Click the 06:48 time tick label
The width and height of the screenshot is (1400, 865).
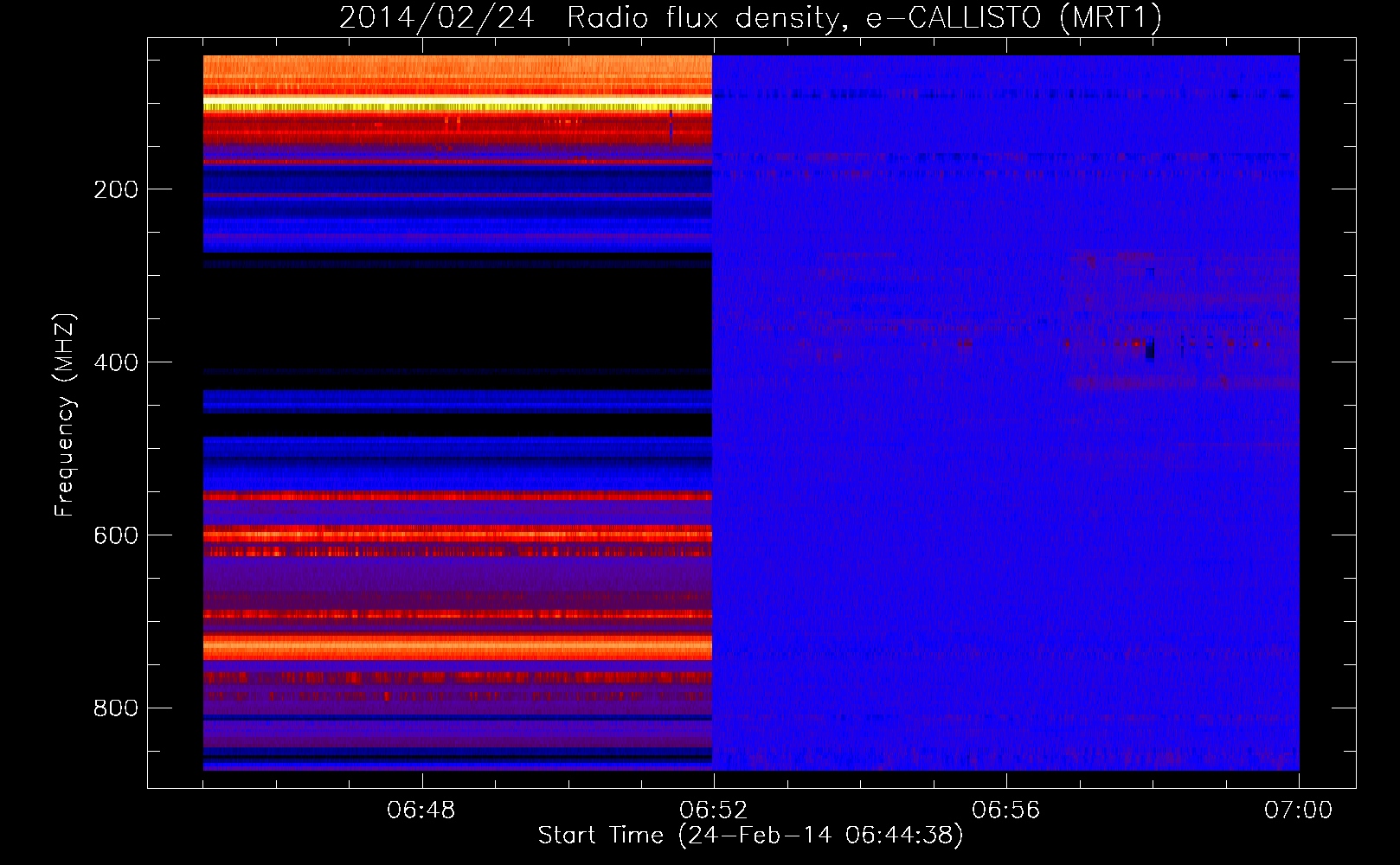click(421, 811)
